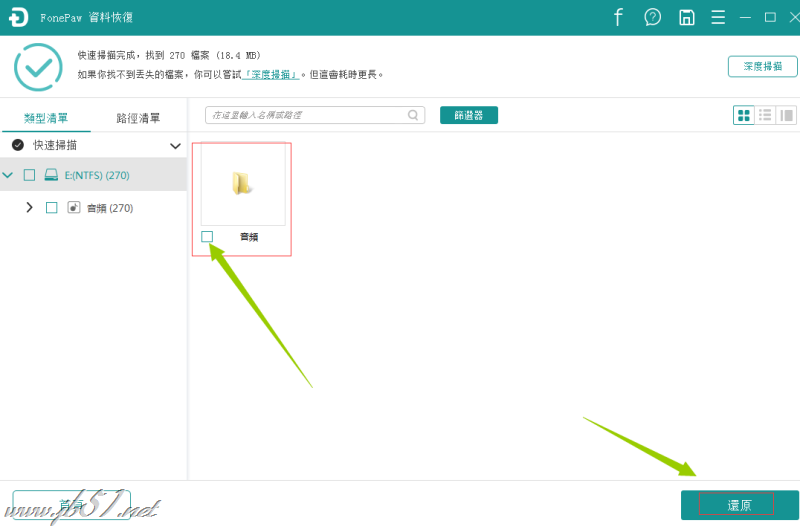Image resolution: width=800 pixels, height=529 pixels.
Task: Open the help question mark icon
Action: (653, 17)
